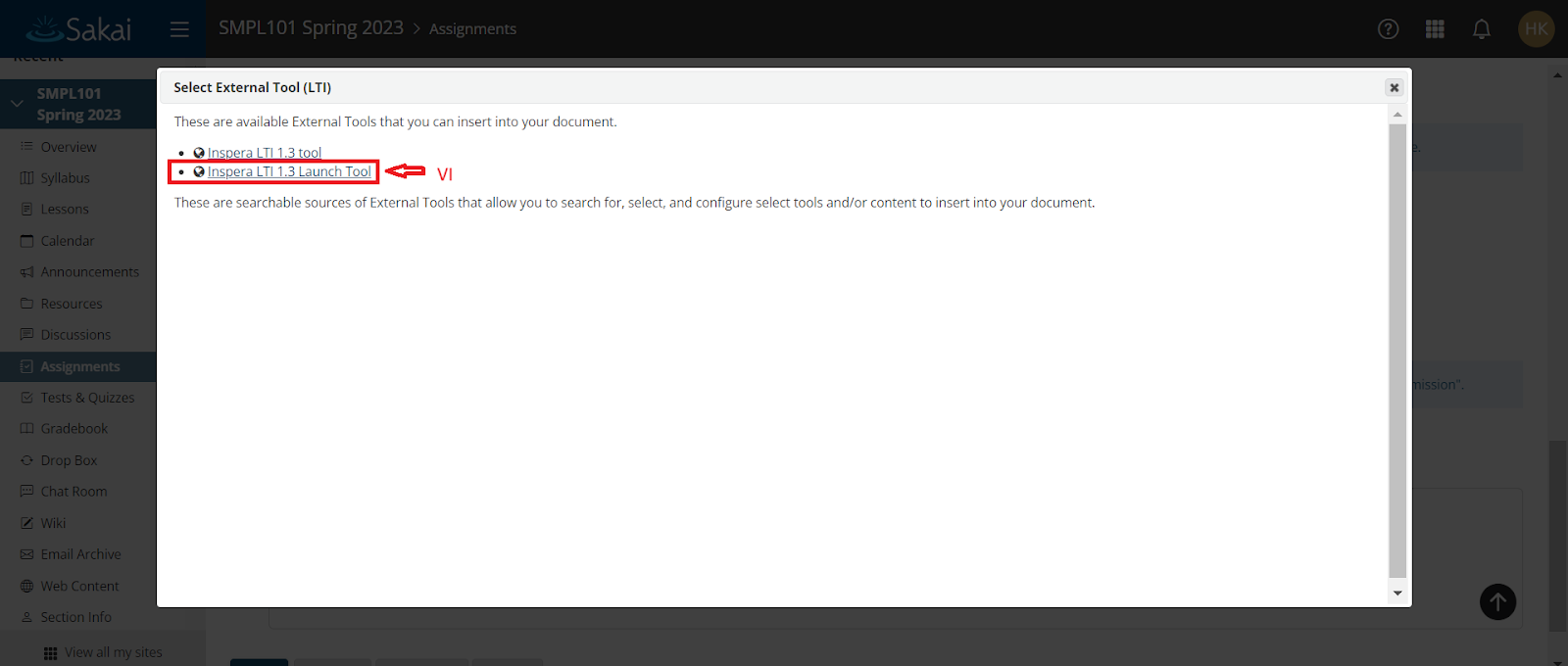Click the grid icon beside View all my sites
1568x666 pixels.
point(50,653)
